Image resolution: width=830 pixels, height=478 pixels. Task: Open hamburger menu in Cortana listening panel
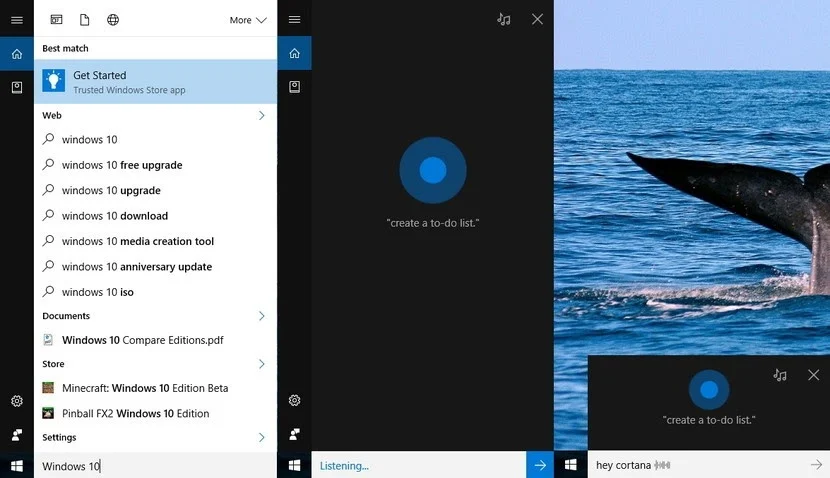click(x=294, y=20)
